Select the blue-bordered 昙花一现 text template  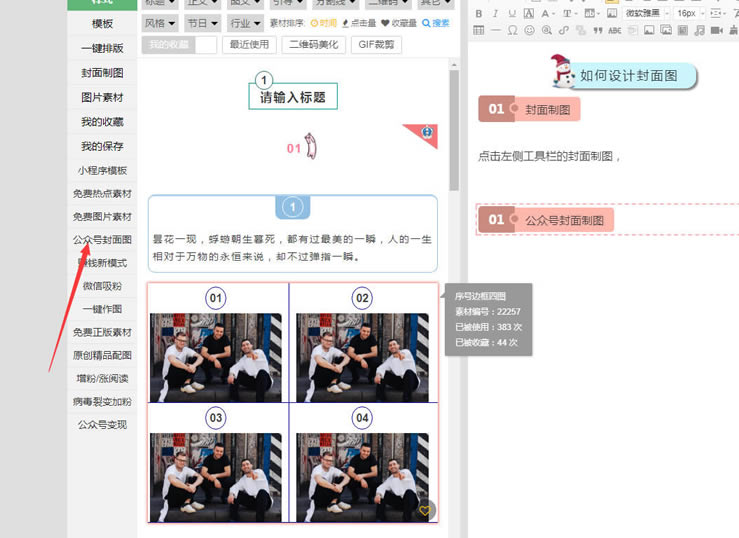click(x=293, y=234)
